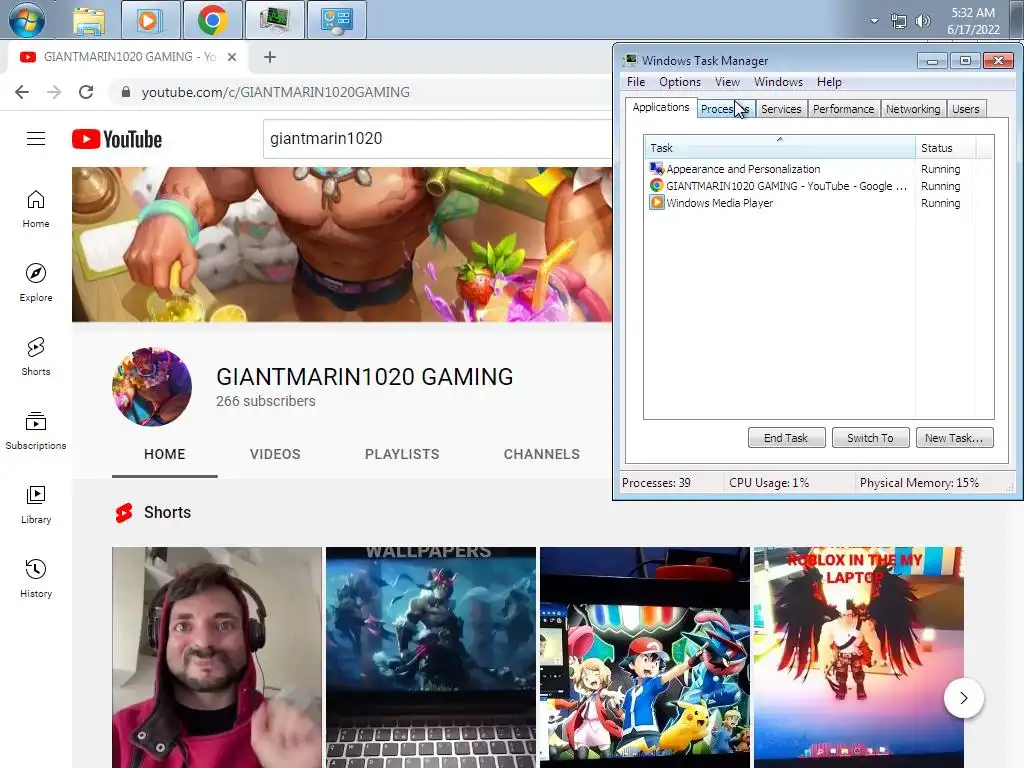1024x768 pixels.
Task: Open the channel profile avatar picture
Action: pyautogui.click(x=152, y=387)
